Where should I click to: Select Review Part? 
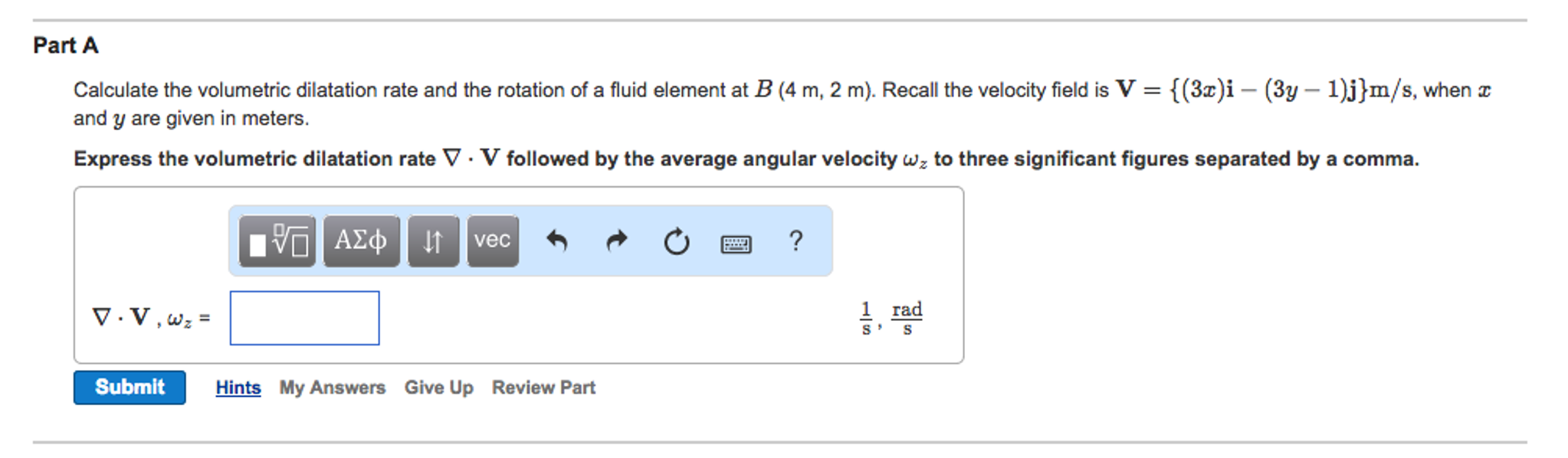point(543,388)
